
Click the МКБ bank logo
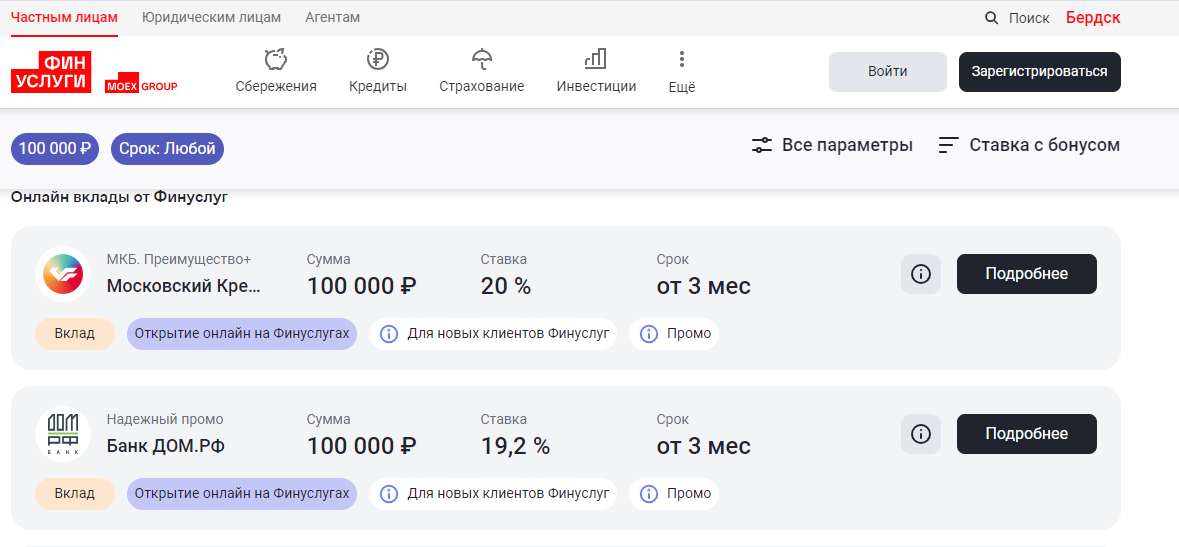coord(63,274)
